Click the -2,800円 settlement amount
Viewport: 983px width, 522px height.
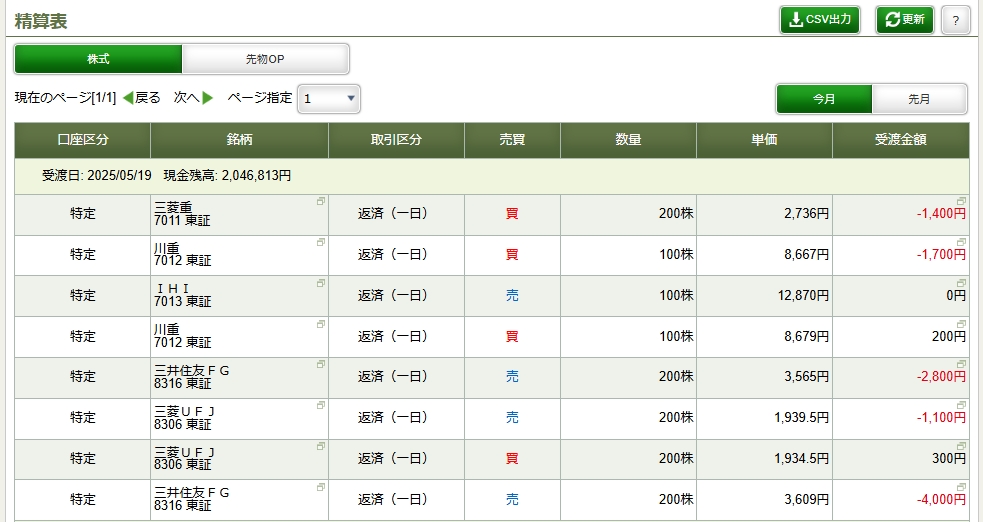coord(941,377)
